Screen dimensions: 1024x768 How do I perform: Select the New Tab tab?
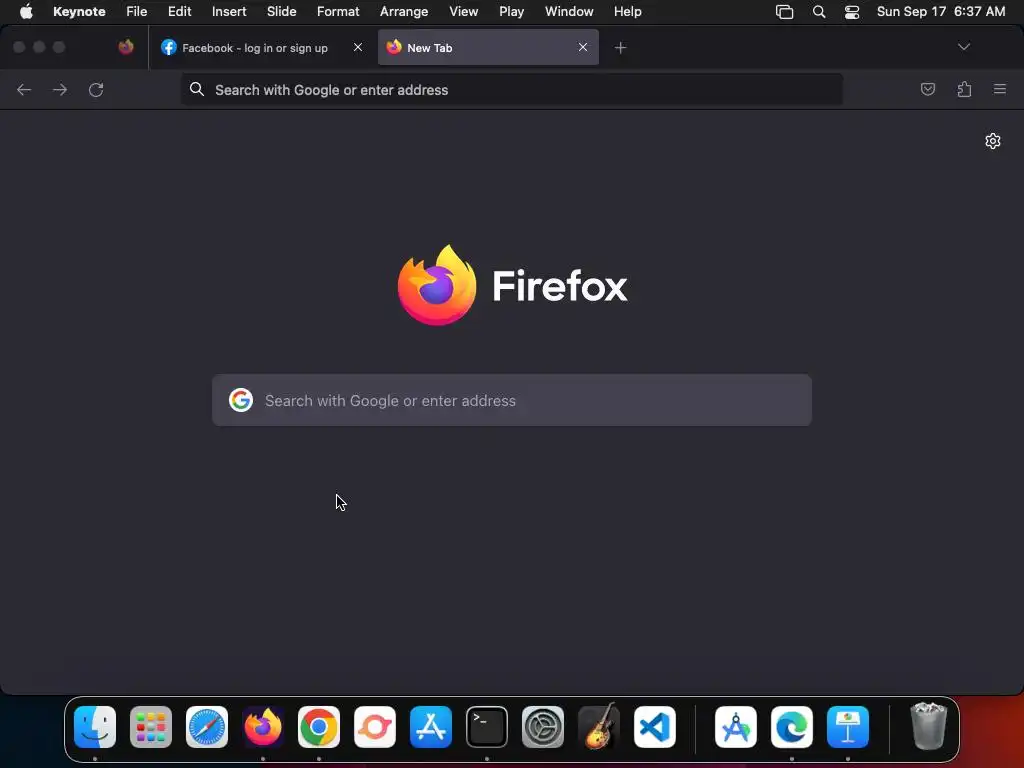click(x=488, y=47)
